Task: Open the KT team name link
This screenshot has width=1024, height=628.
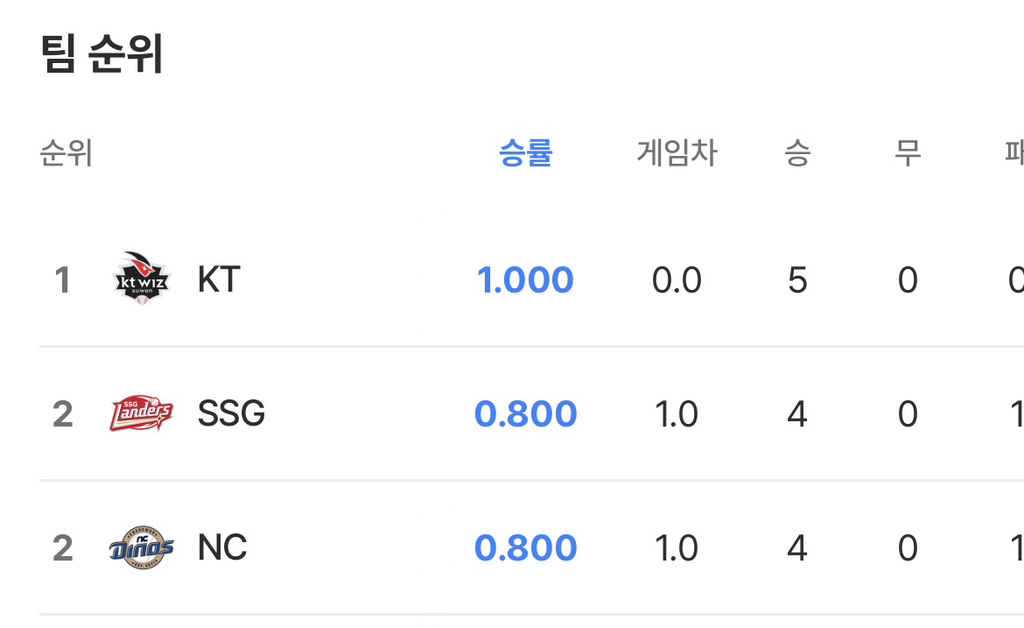Action: pos(219,280)
